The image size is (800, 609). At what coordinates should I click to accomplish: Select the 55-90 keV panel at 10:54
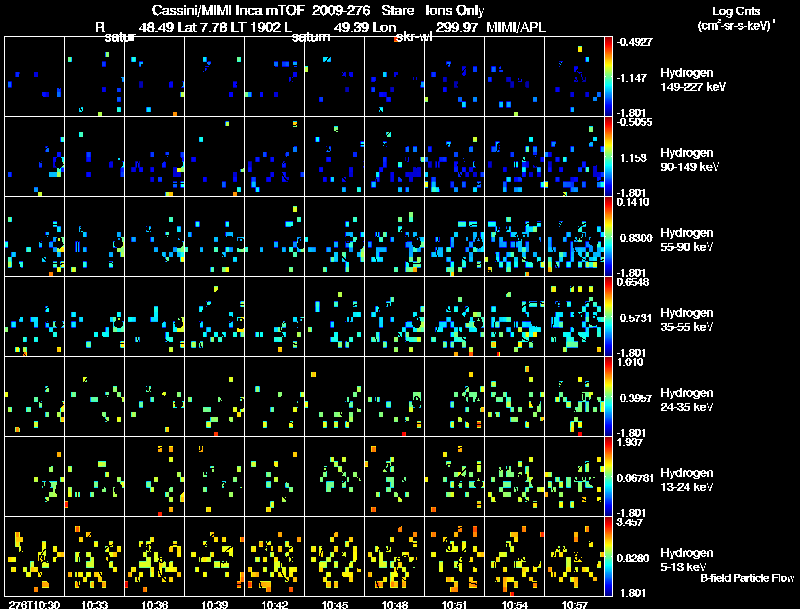514,237
